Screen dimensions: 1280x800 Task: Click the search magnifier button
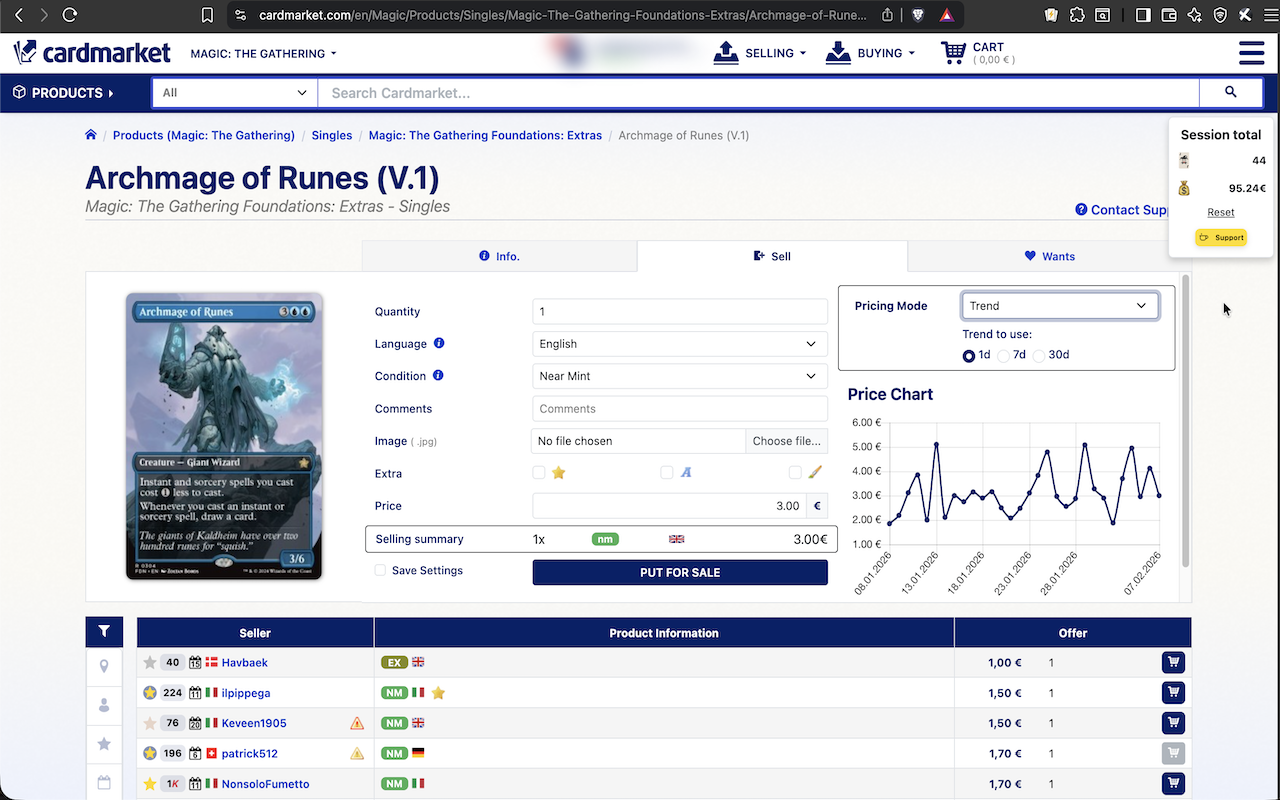1230,92
